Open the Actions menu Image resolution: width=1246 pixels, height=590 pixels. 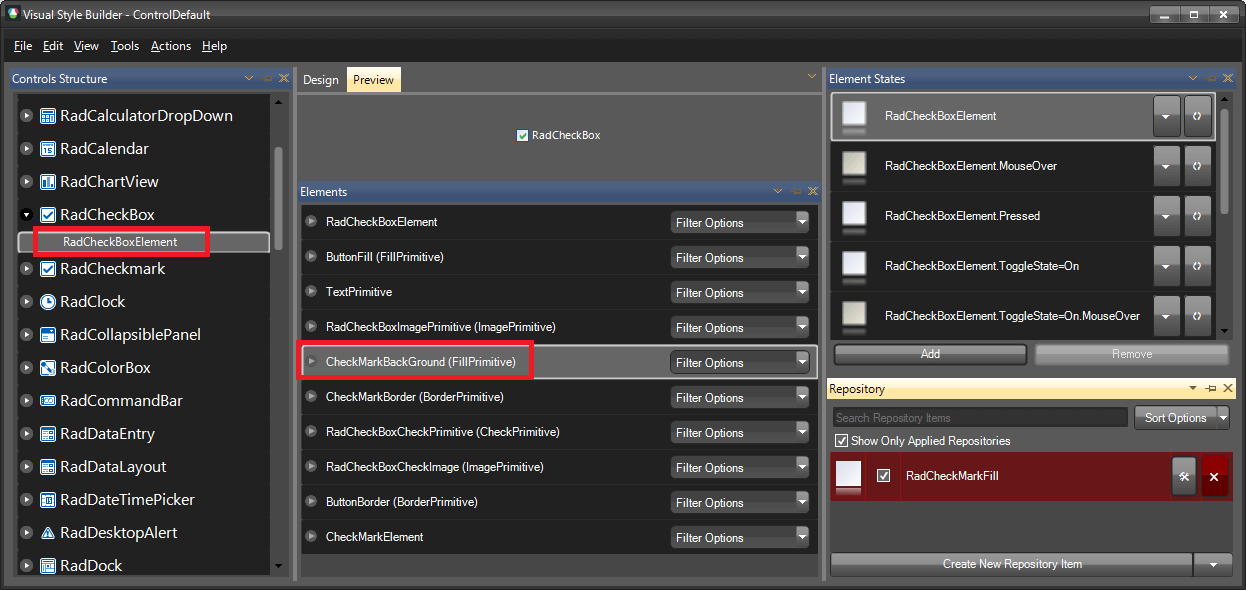coord(170,46)
